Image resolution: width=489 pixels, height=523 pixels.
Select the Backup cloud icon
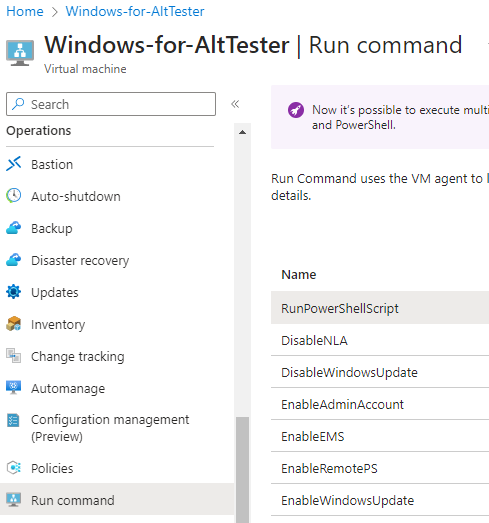click(14, 228)
